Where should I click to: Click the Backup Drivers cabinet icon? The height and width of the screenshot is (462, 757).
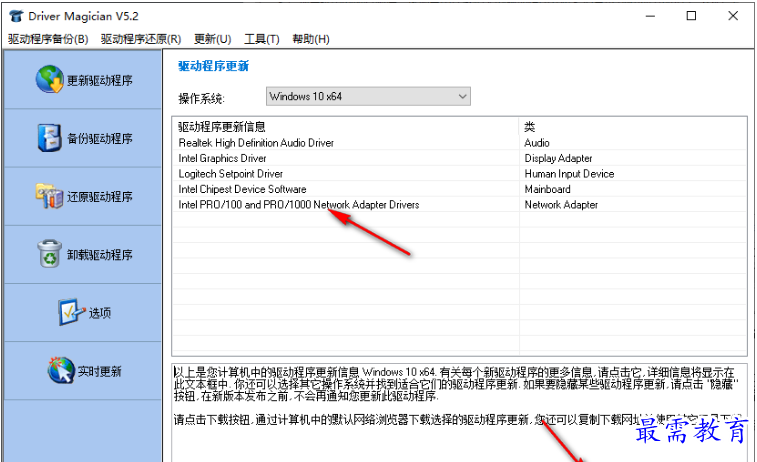pyautogui.click(x=49, y=138)
